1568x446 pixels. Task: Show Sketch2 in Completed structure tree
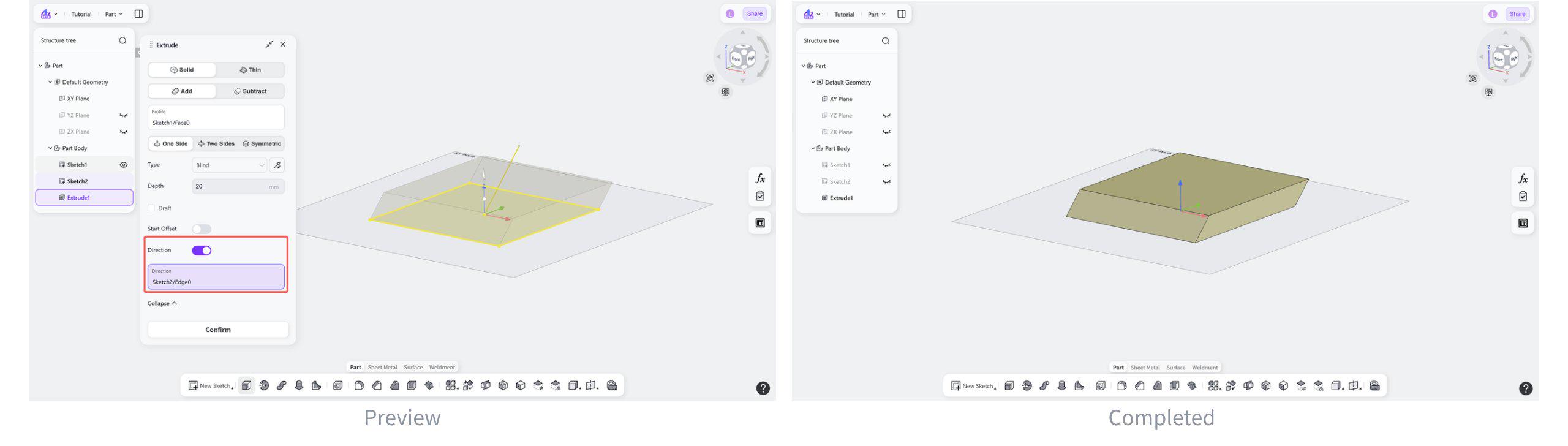(x=886, y=182)
